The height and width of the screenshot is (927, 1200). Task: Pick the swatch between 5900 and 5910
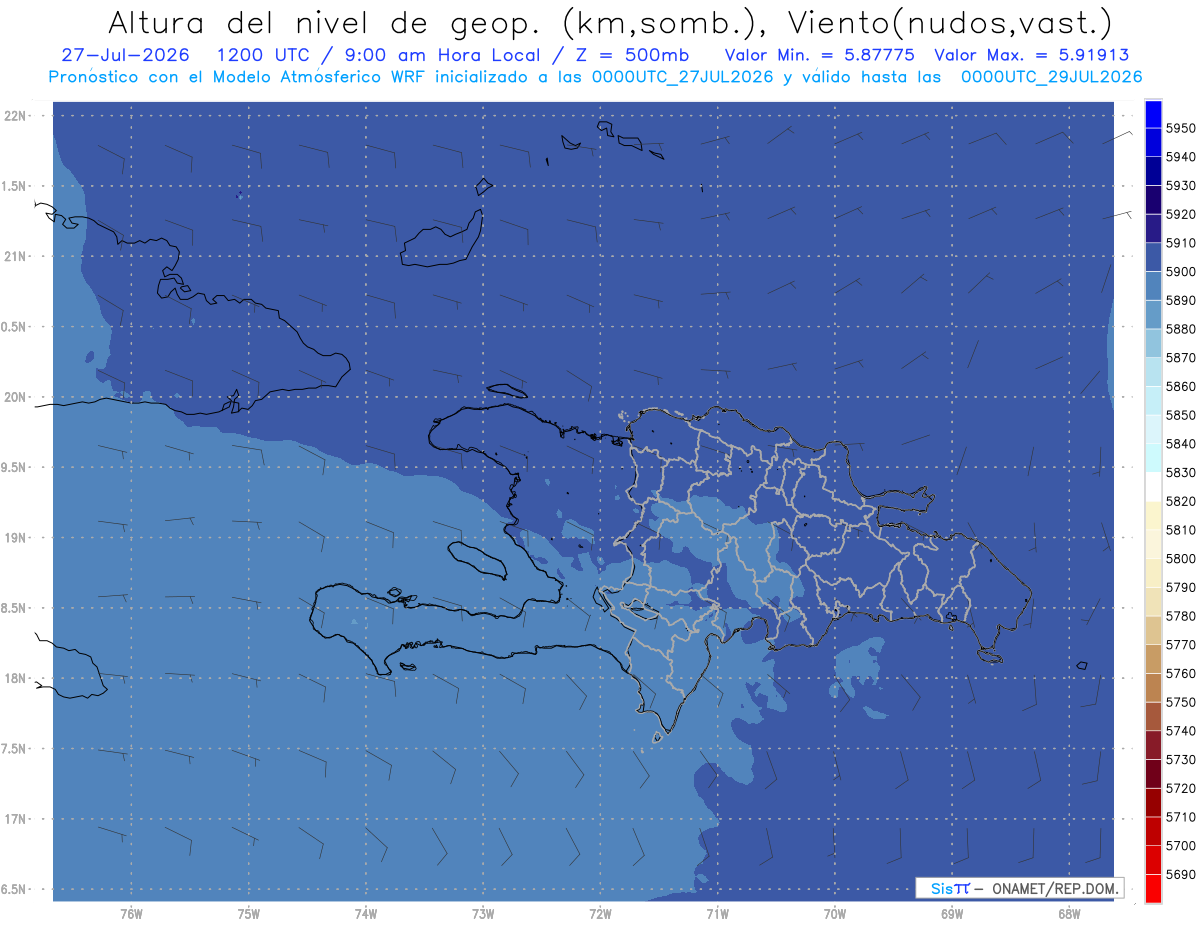coord(1153,257)
